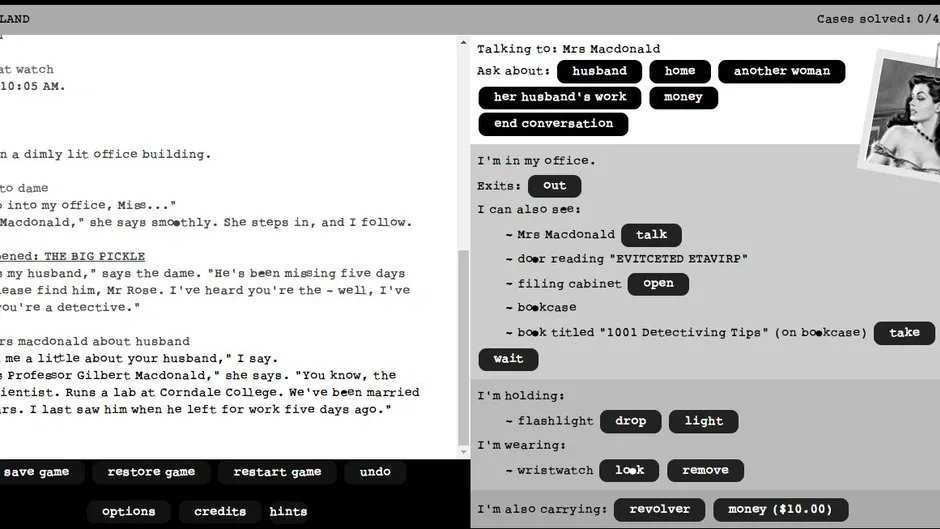Open the options menu
The height and width of the screenshot is (529, 940).
(128, 512)
